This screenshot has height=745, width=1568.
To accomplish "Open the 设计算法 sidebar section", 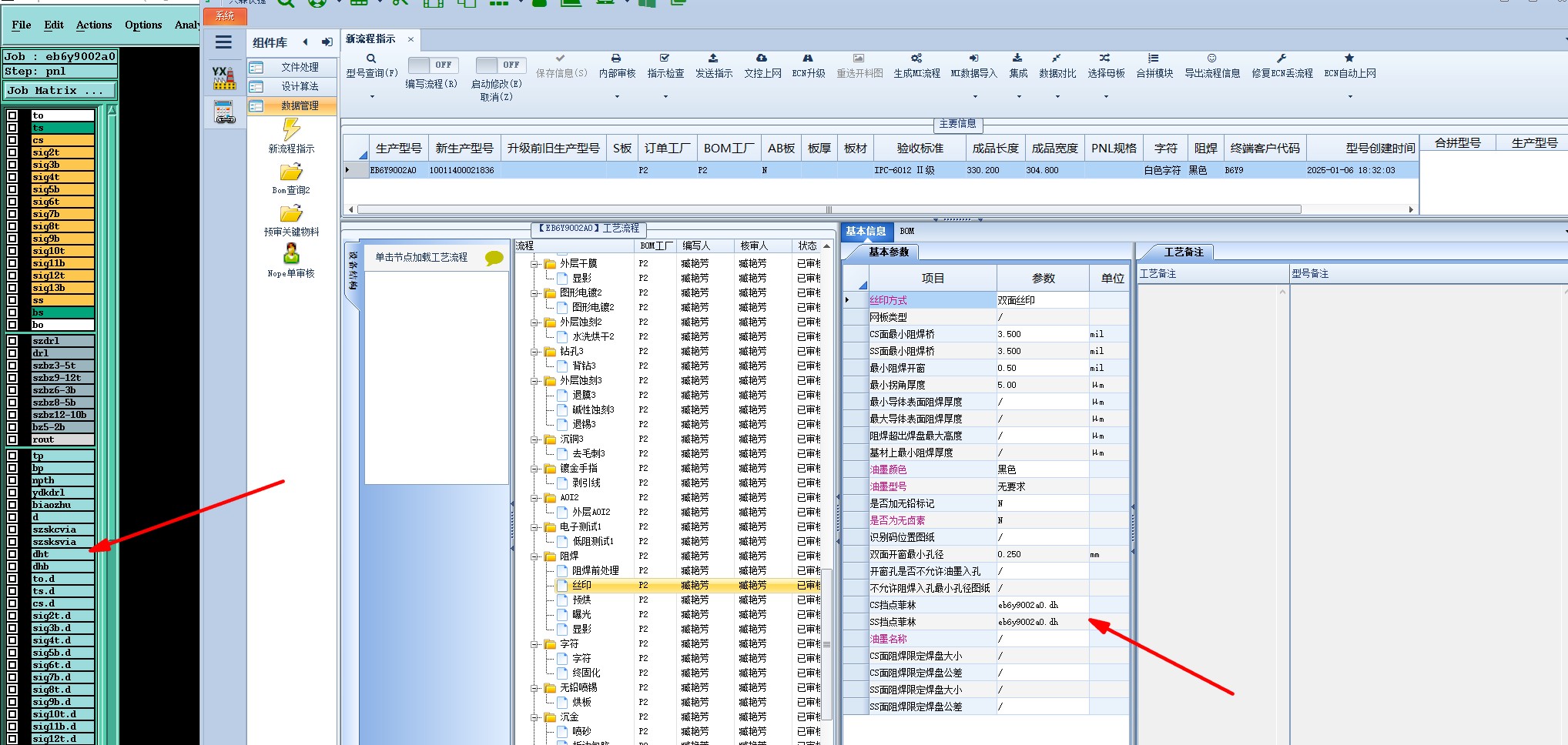I will click(x=292, y=86).
